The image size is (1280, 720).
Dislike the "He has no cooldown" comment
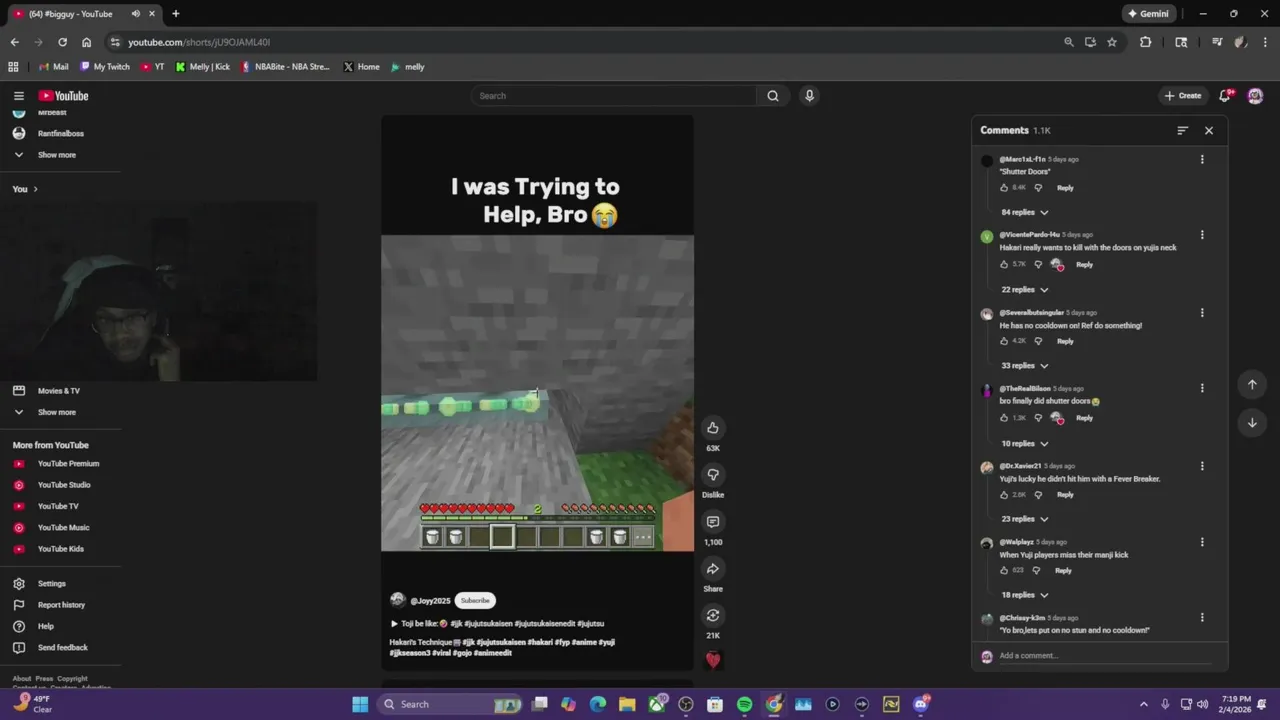(x=1038, y=341)
